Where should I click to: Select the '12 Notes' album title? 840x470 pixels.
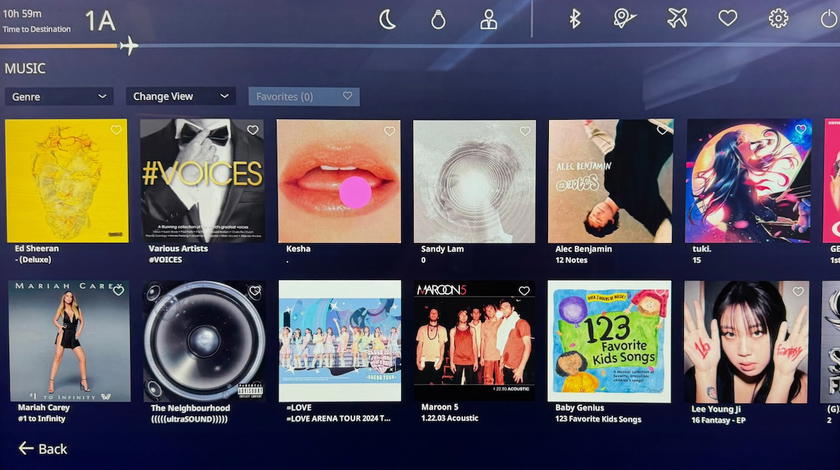571,260
